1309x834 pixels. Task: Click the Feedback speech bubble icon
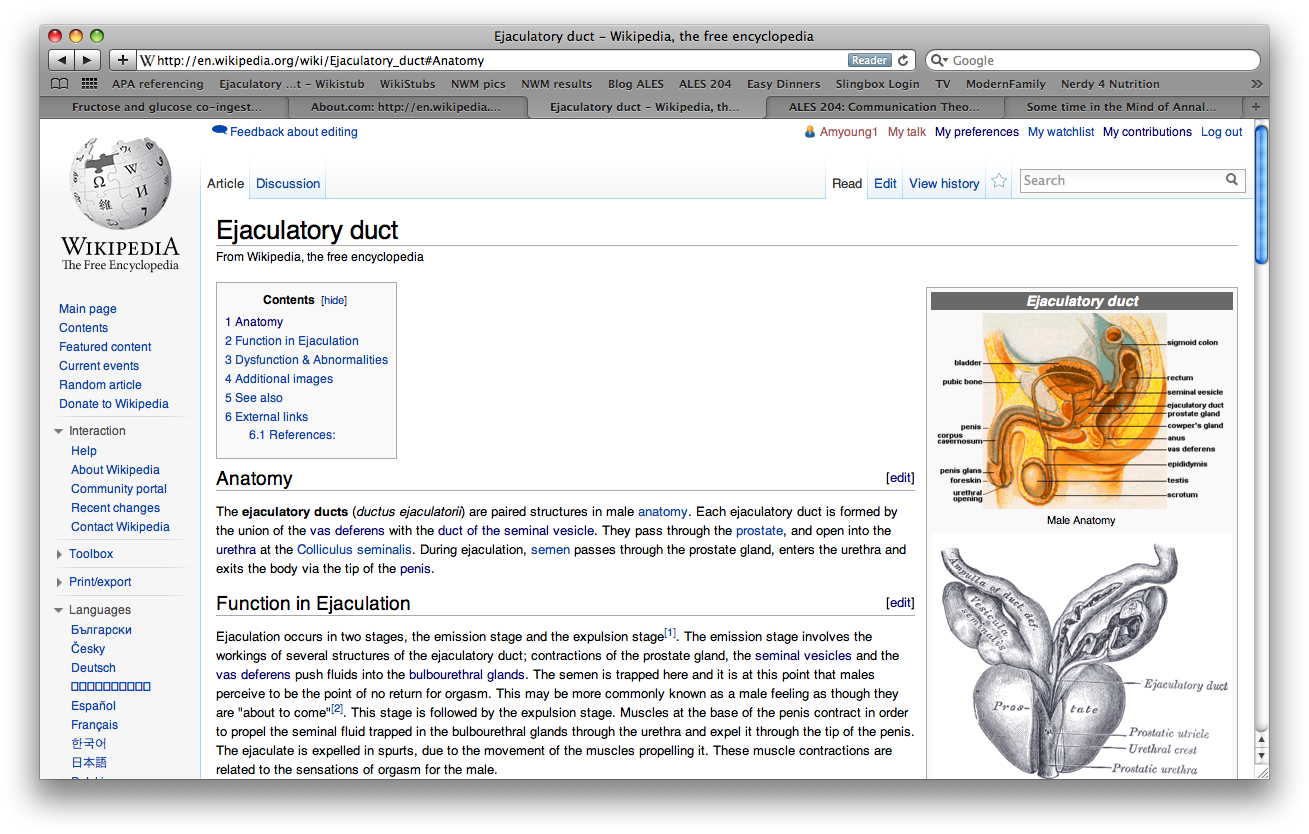pos(220,130)
